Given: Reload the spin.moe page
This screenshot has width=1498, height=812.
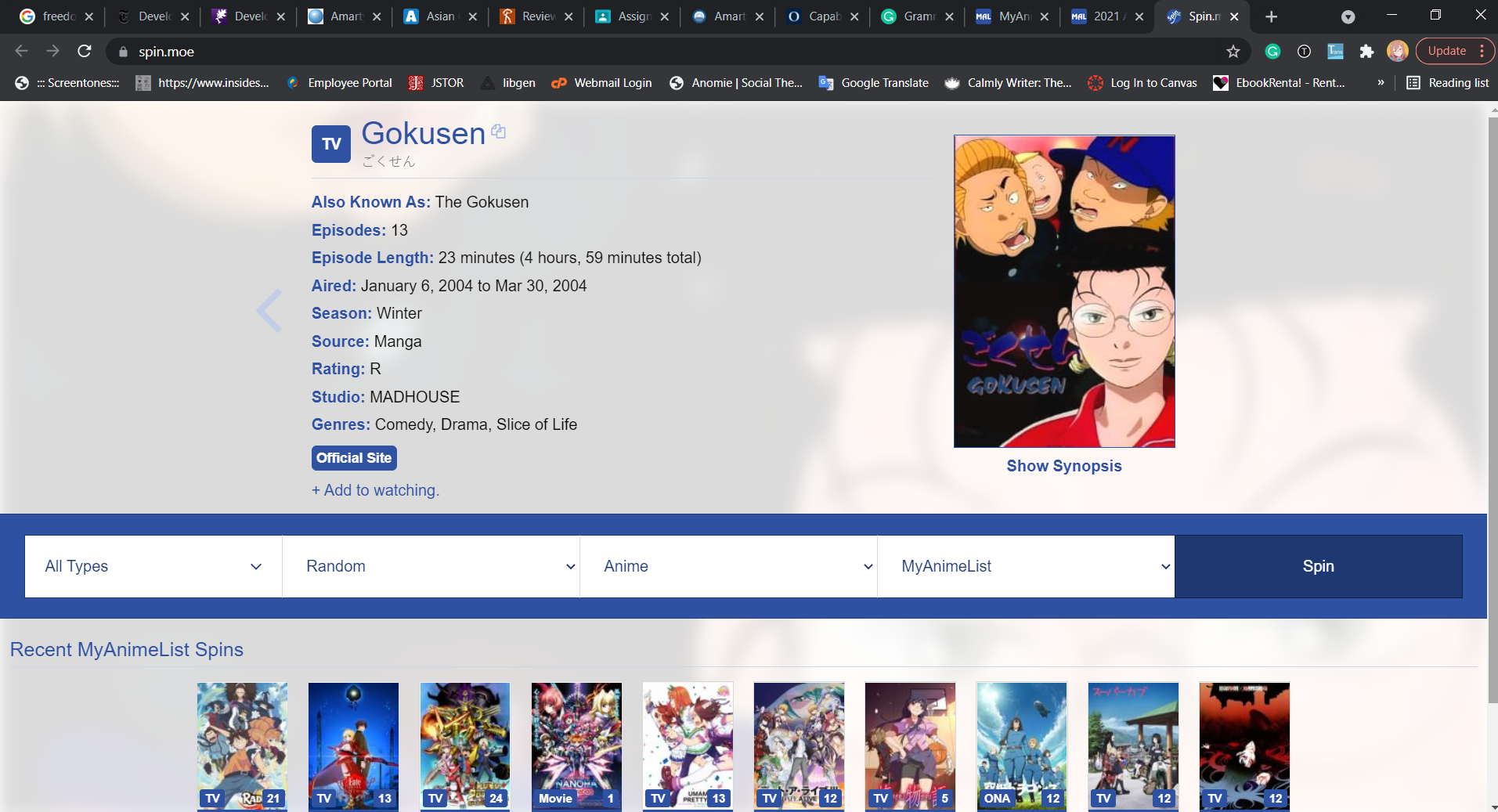Looking at the screenshot, I should (85, 51).
